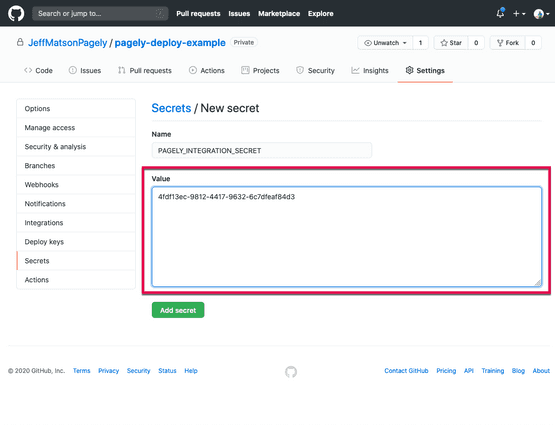Click inside the Value text area
The height and width of the screenshot is (425, 555).
coord(347,236)
